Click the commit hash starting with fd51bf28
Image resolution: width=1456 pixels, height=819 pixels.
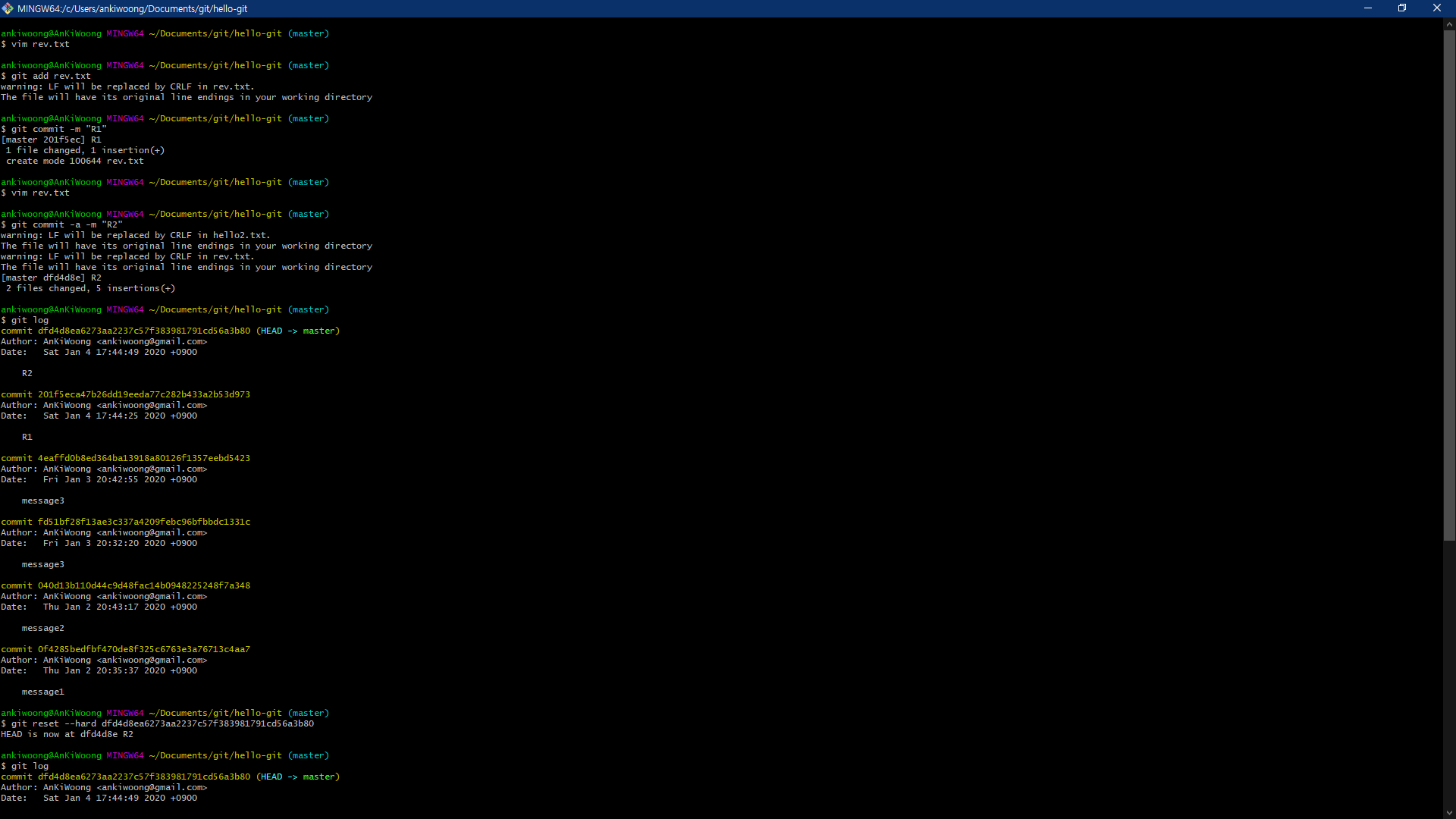tap(144, 522)
